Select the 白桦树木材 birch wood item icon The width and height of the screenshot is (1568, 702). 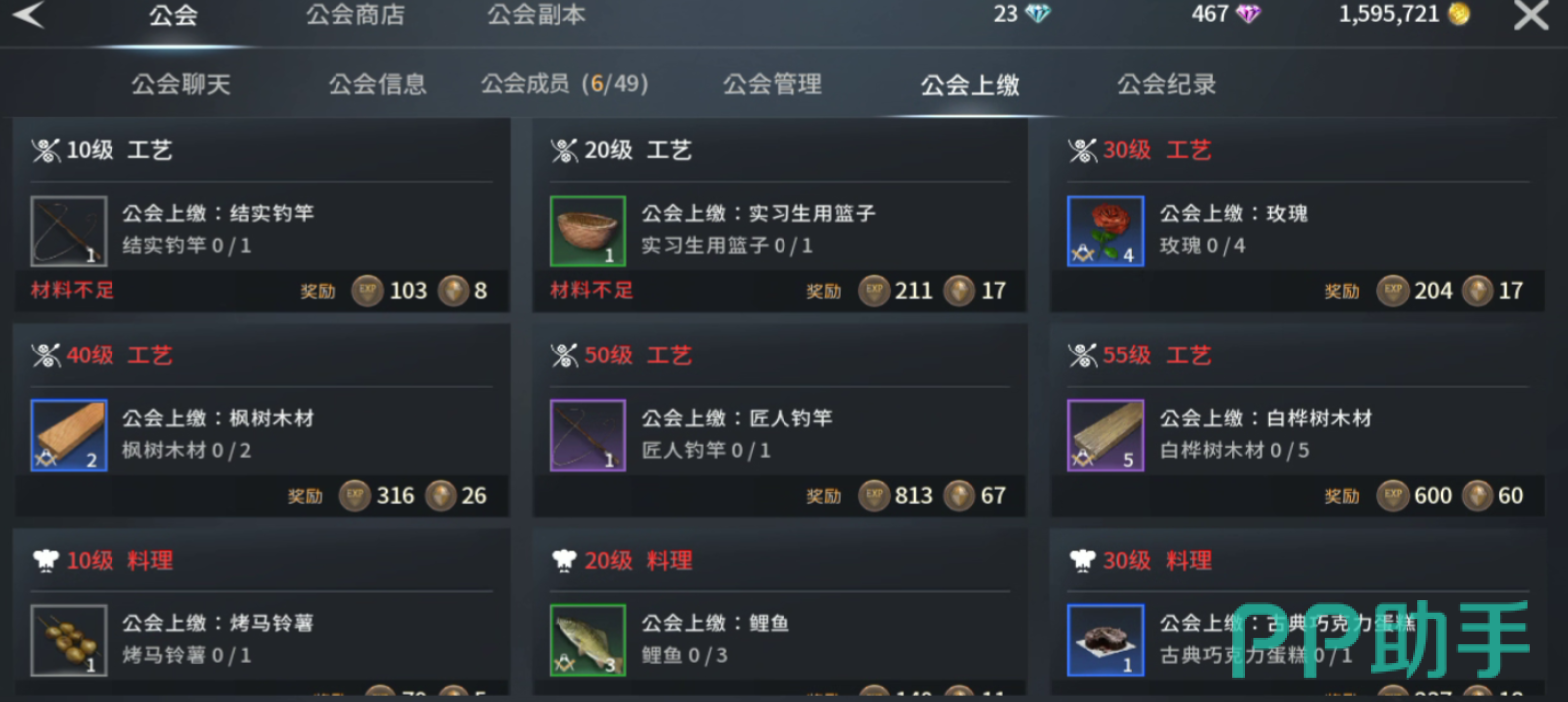pyautogui.click(x=1105, y=435)
